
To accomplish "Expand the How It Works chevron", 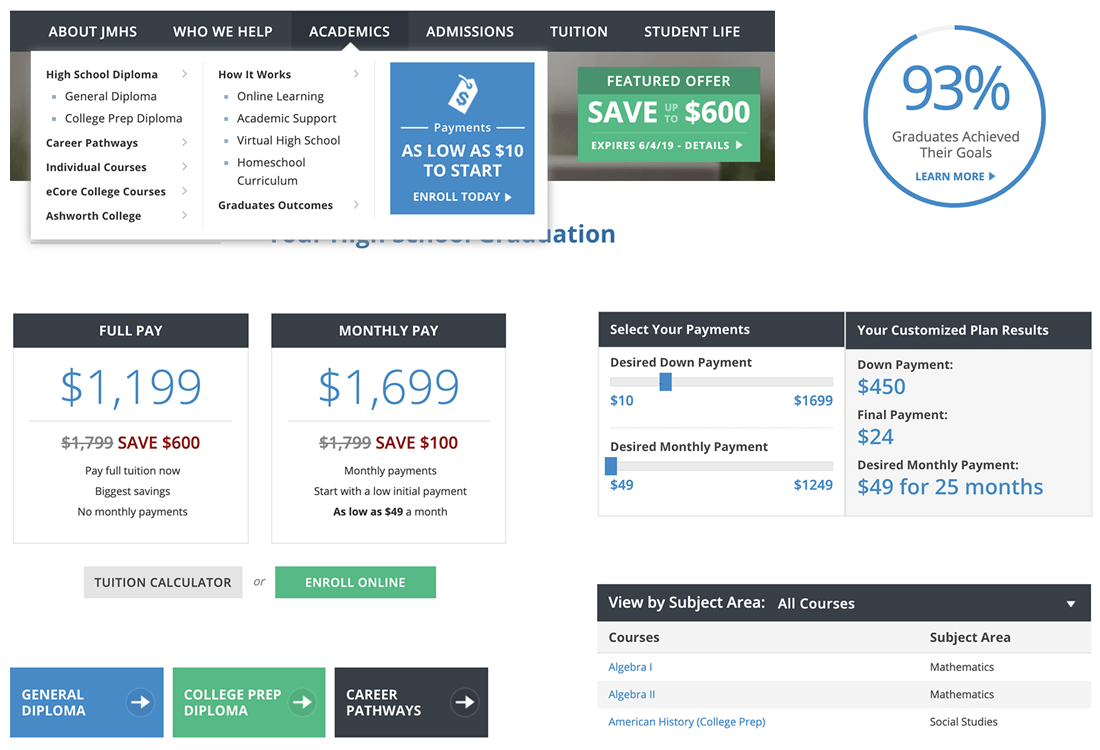I will coord(356,74).
